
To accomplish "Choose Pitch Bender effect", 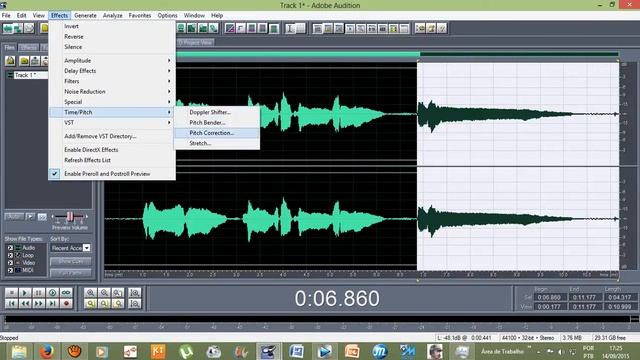I will coord(217,122).
